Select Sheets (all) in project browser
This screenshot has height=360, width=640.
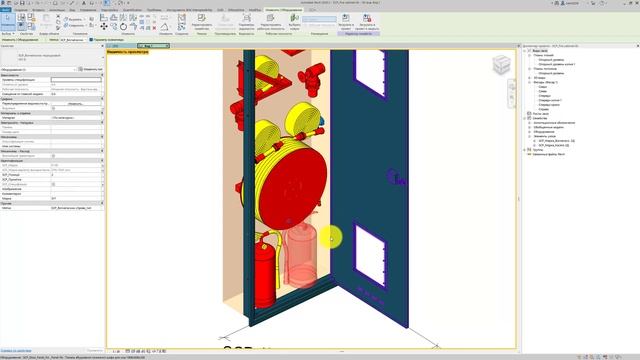pos(540,114)
